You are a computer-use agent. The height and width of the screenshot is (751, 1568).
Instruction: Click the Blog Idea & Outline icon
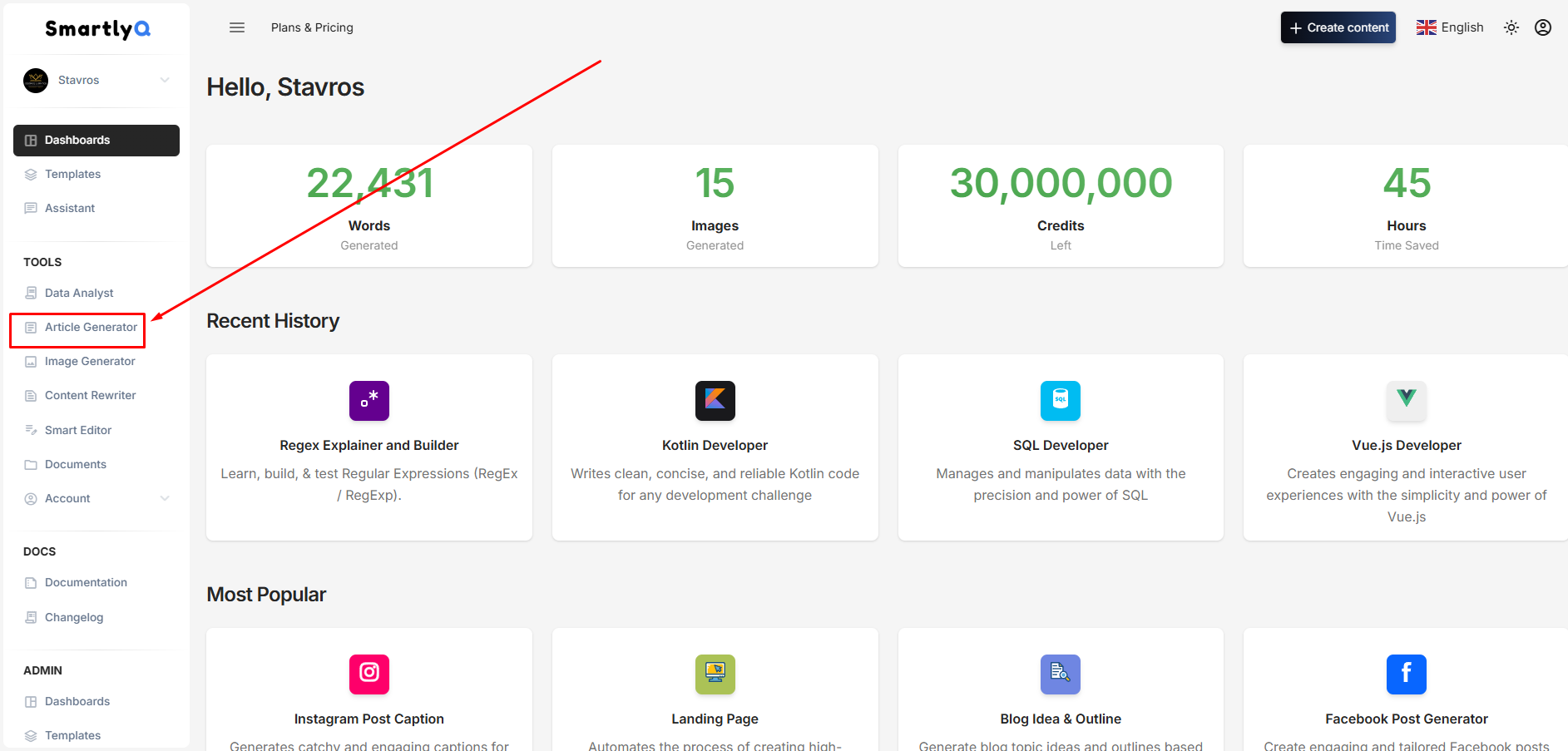1061,674
